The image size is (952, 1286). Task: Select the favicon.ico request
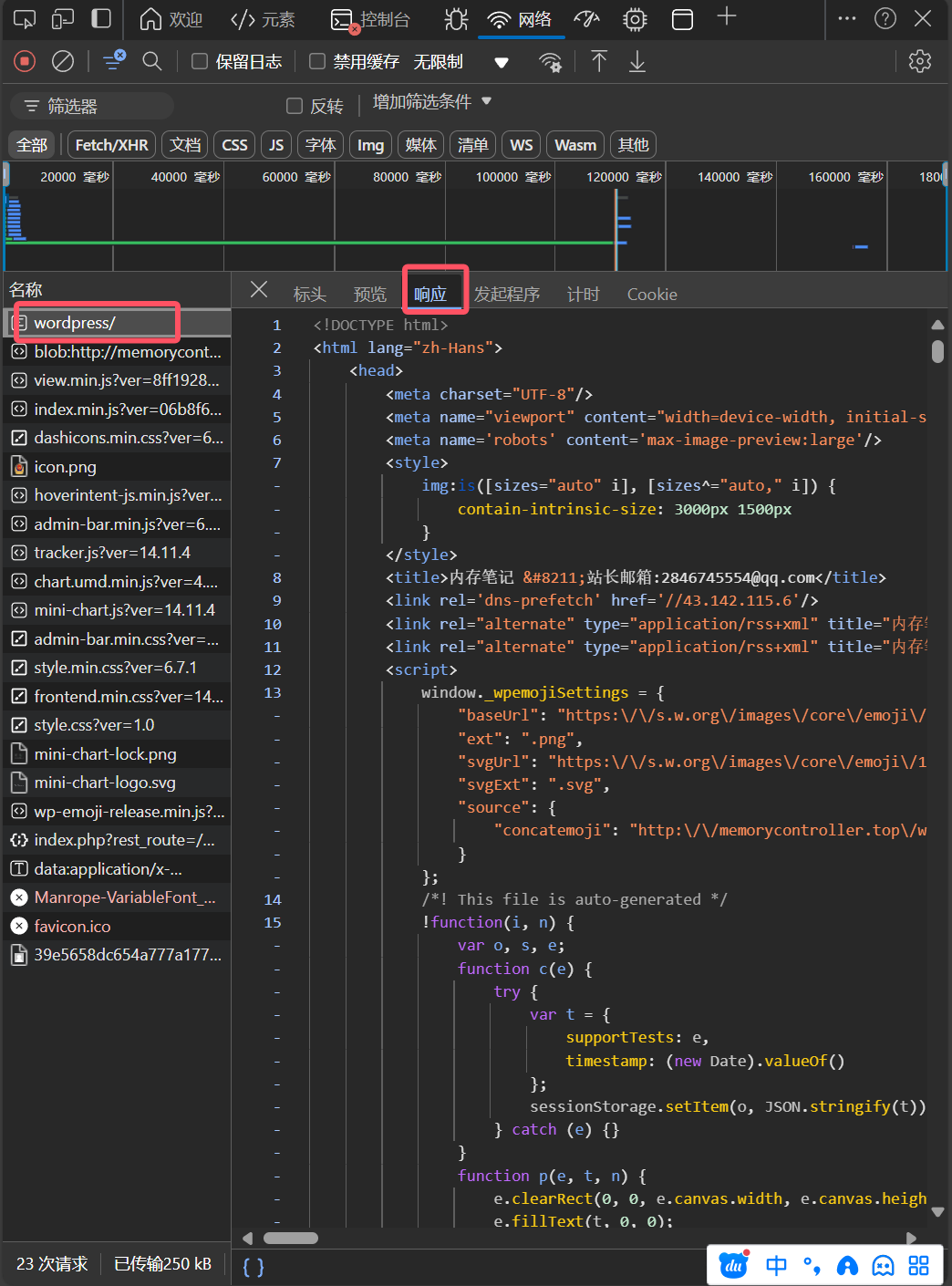click(117, 927)
